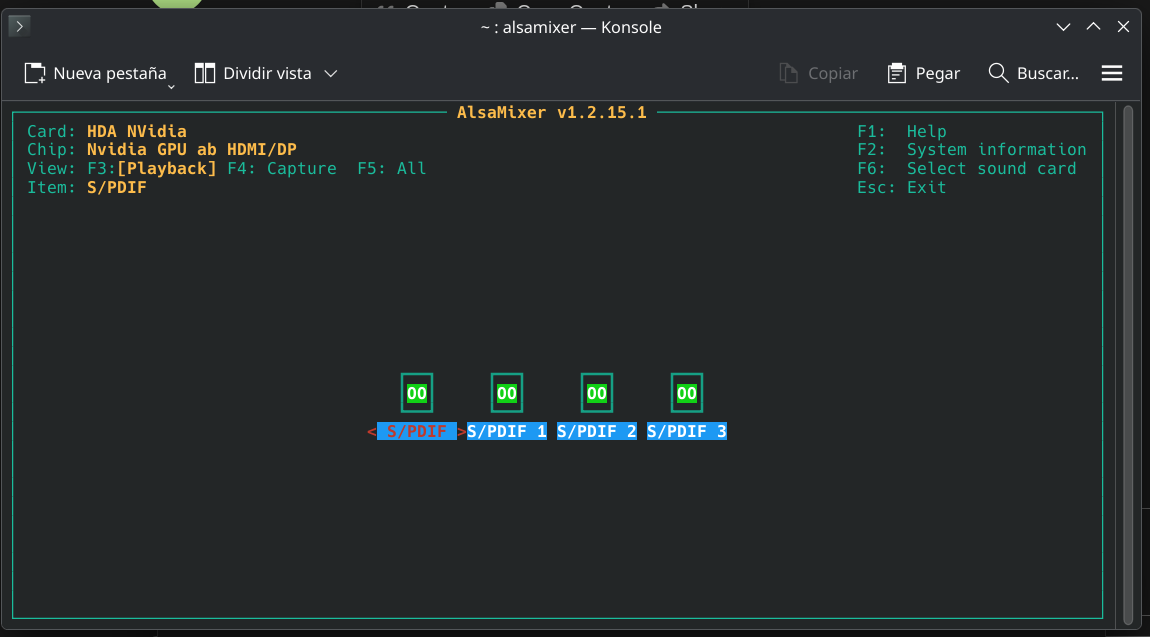Expand the Dividir vista chevron
The image size is (1150, 637).
tap(331, 73)
